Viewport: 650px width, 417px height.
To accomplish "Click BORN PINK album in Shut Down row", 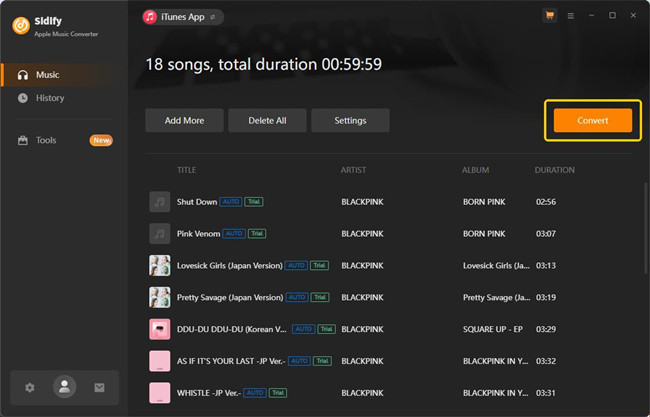I will [x=484, y=202].
